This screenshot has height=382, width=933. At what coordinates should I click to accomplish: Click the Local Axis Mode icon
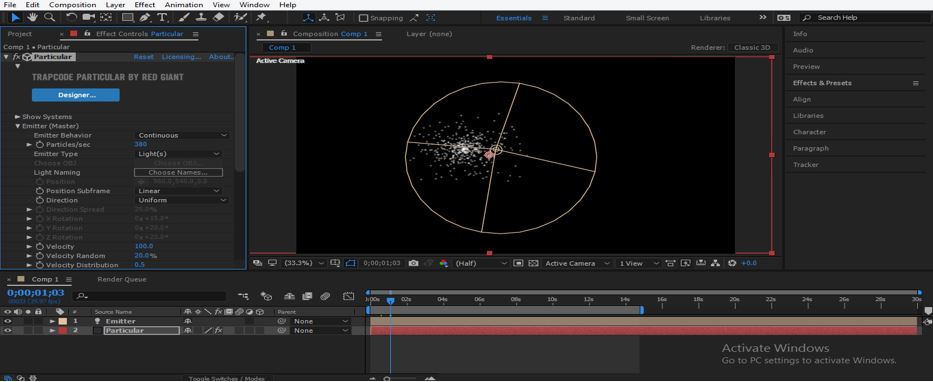pos(309,18)
